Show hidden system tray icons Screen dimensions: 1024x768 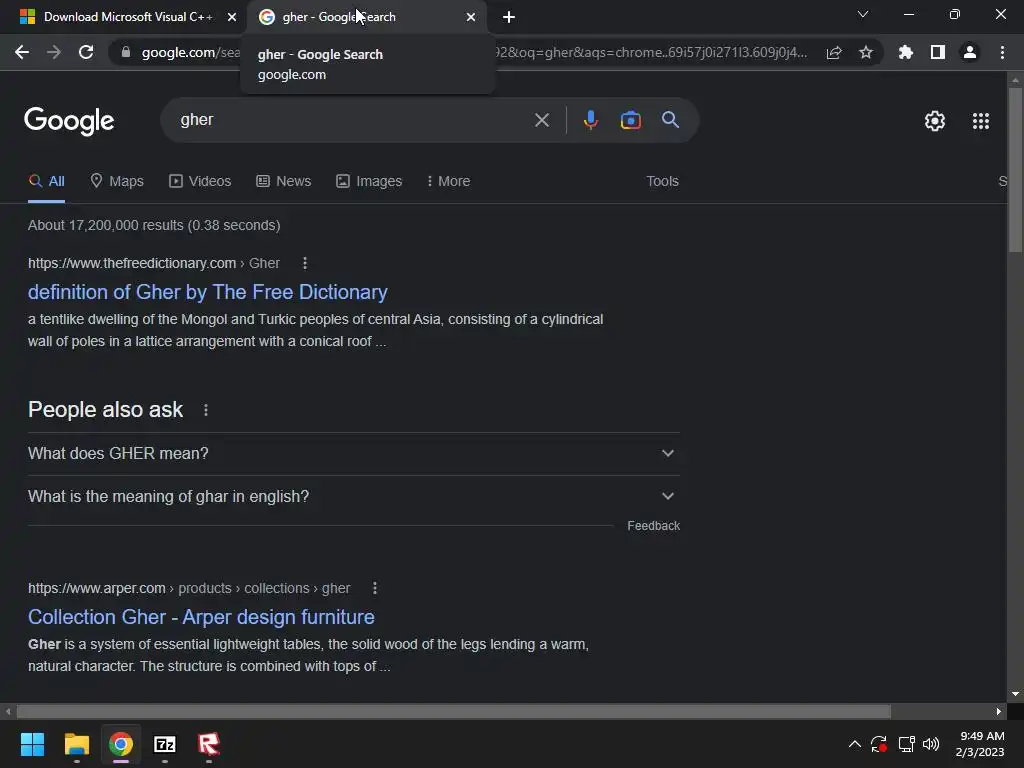[x=854, y=744]
